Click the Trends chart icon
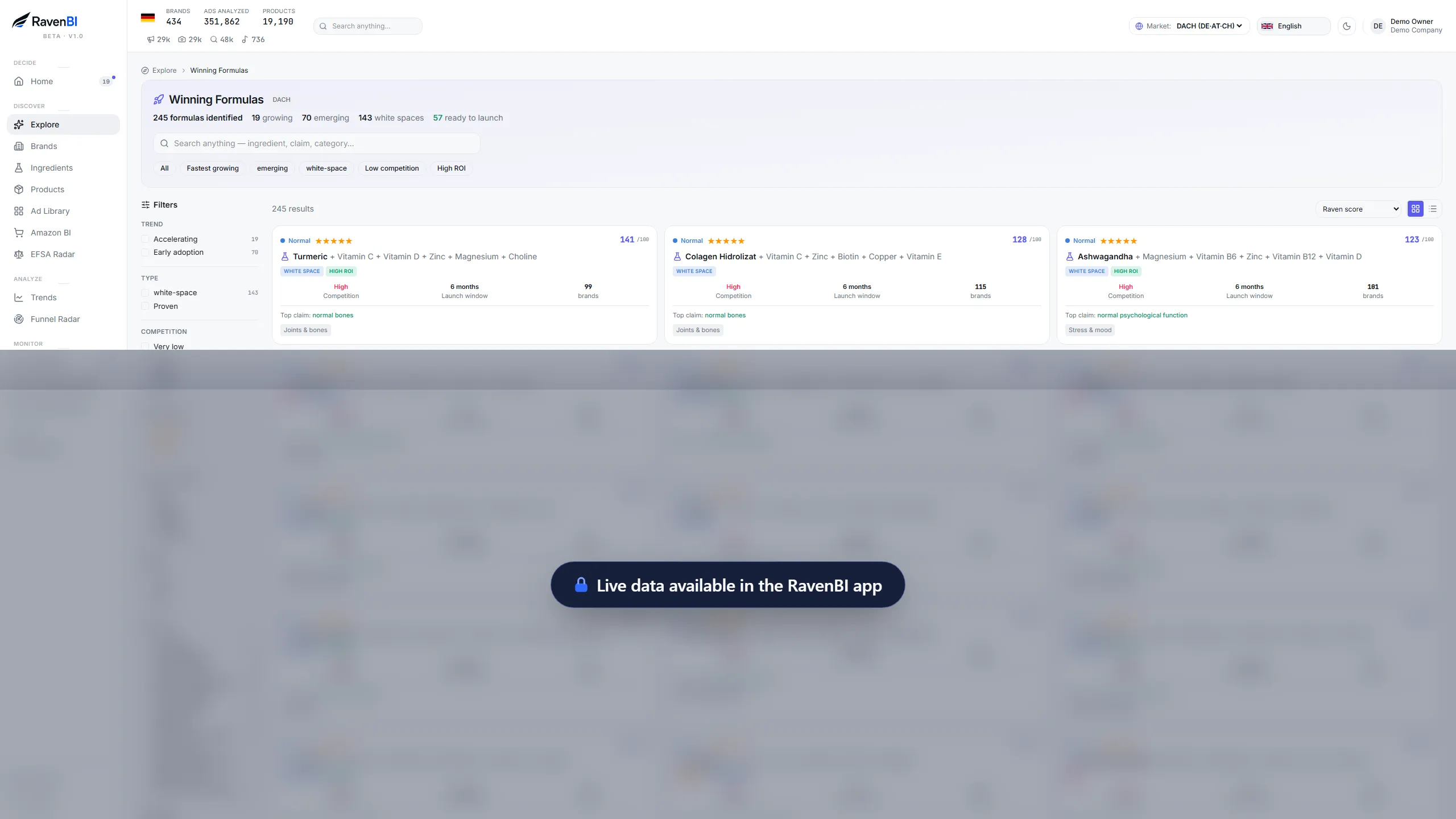 point(19,297)
